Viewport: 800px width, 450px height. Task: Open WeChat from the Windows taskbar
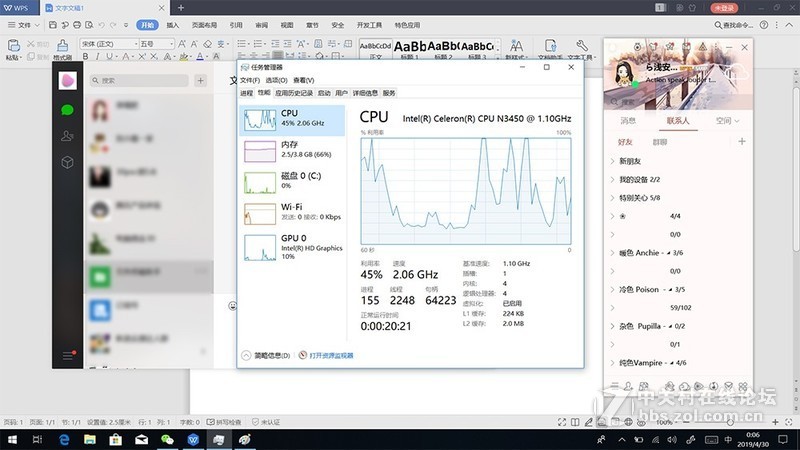(167, 440)
